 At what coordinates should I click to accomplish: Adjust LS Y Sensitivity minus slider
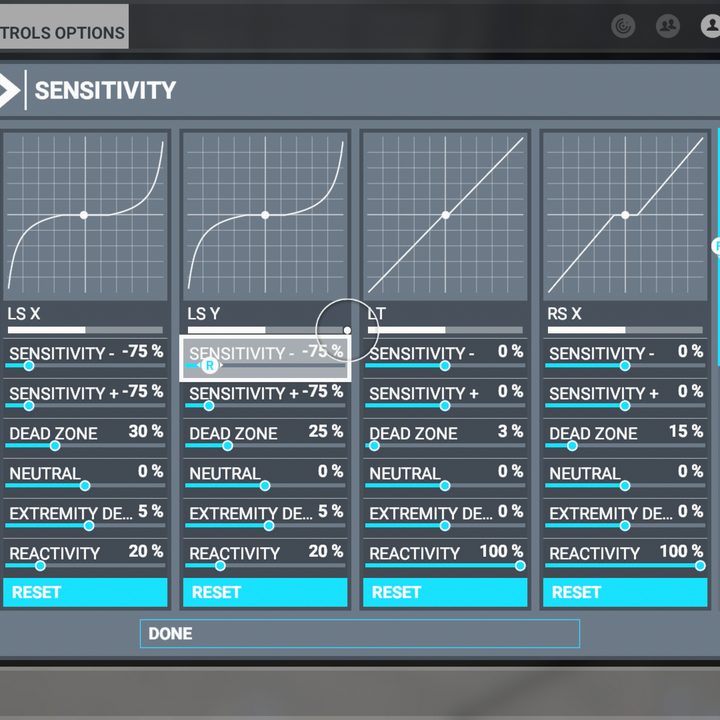click(x=265, y=366)
